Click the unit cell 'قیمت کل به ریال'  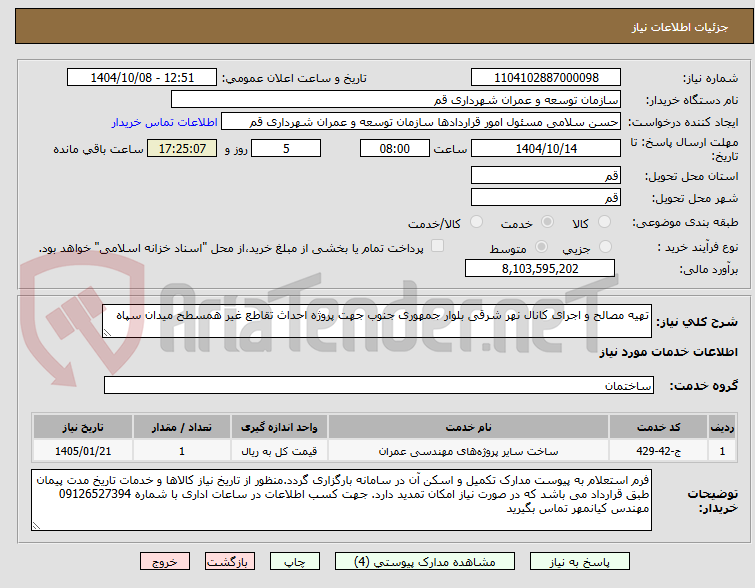(x=279, y=451)
